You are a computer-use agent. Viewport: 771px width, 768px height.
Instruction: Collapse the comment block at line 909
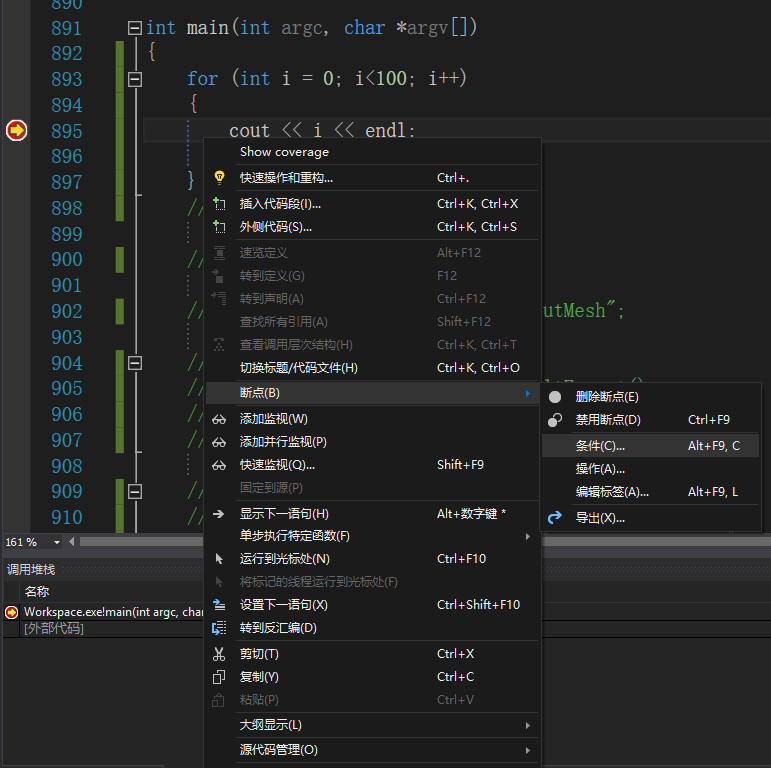[x=135, y=492]
